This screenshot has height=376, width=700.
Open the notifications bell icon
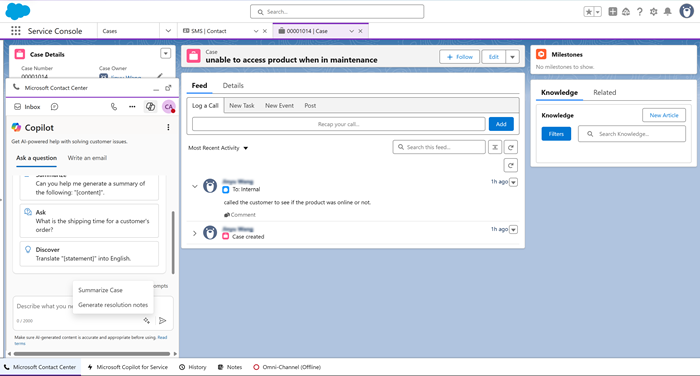(667, 12)
